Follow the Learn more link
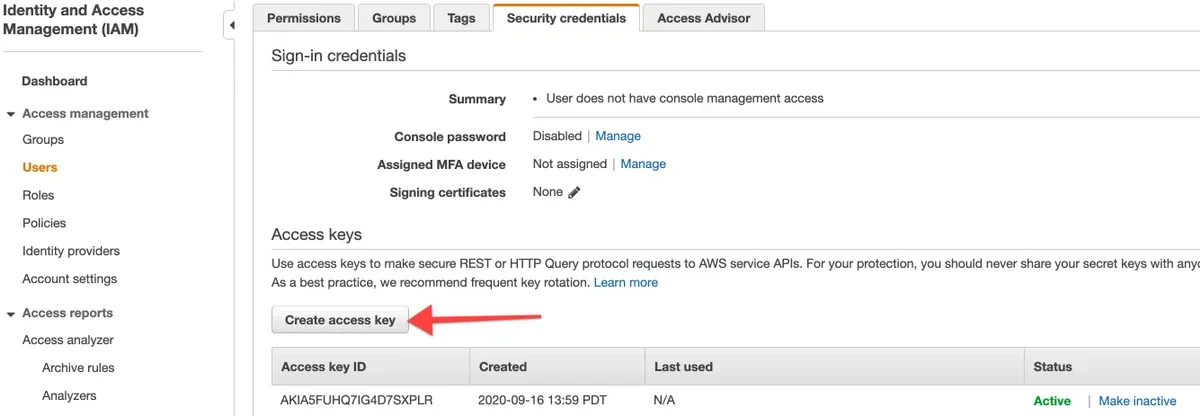The width and height of the screenshot is (1200, 416). pyautogui.click(x=626, y=283)
